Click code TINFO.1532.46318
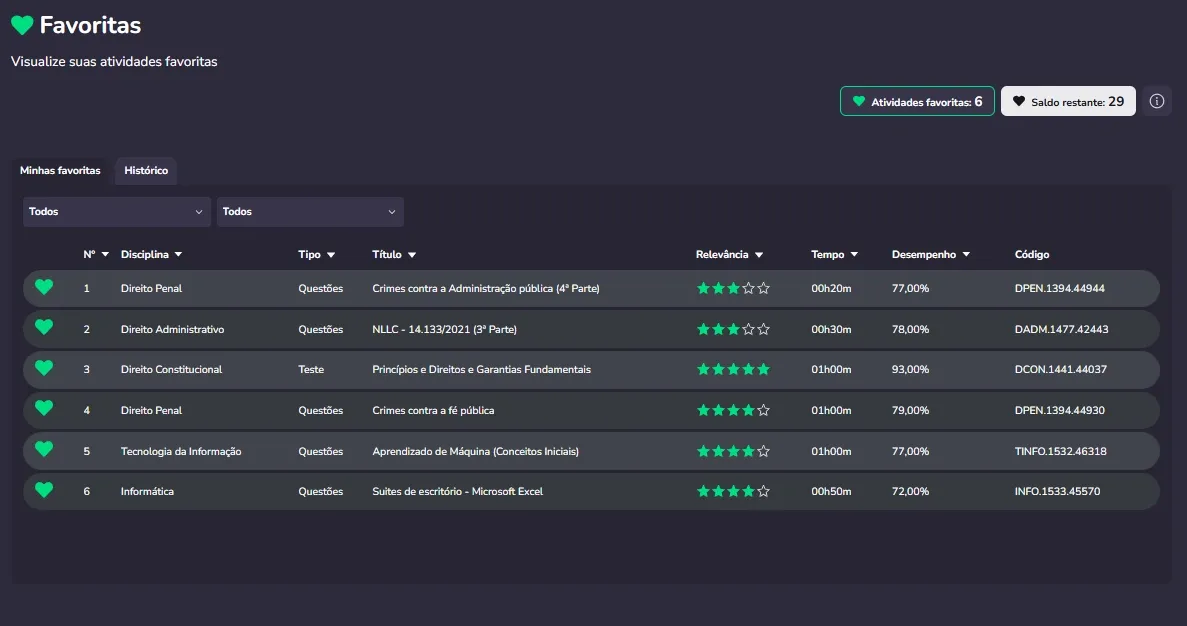This screenshot has width=1187, height=626. 1061,451
